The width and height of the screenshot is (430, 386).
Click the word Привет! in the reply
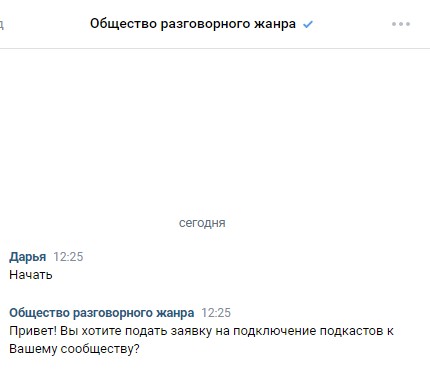33,331
